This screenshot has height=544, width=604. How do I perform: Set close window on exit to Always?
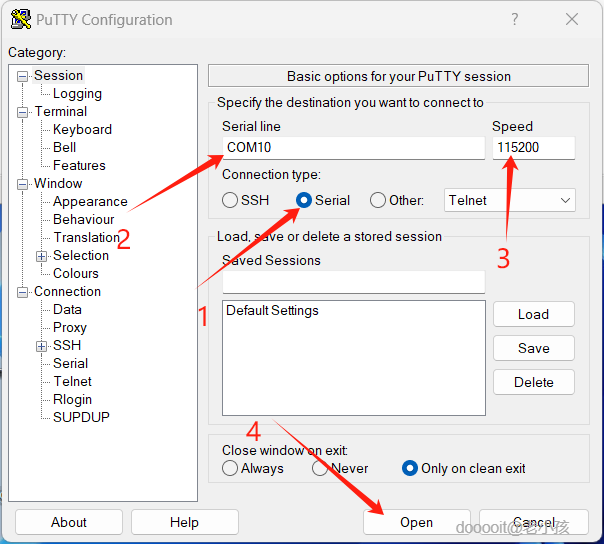(x=231, y=468)
